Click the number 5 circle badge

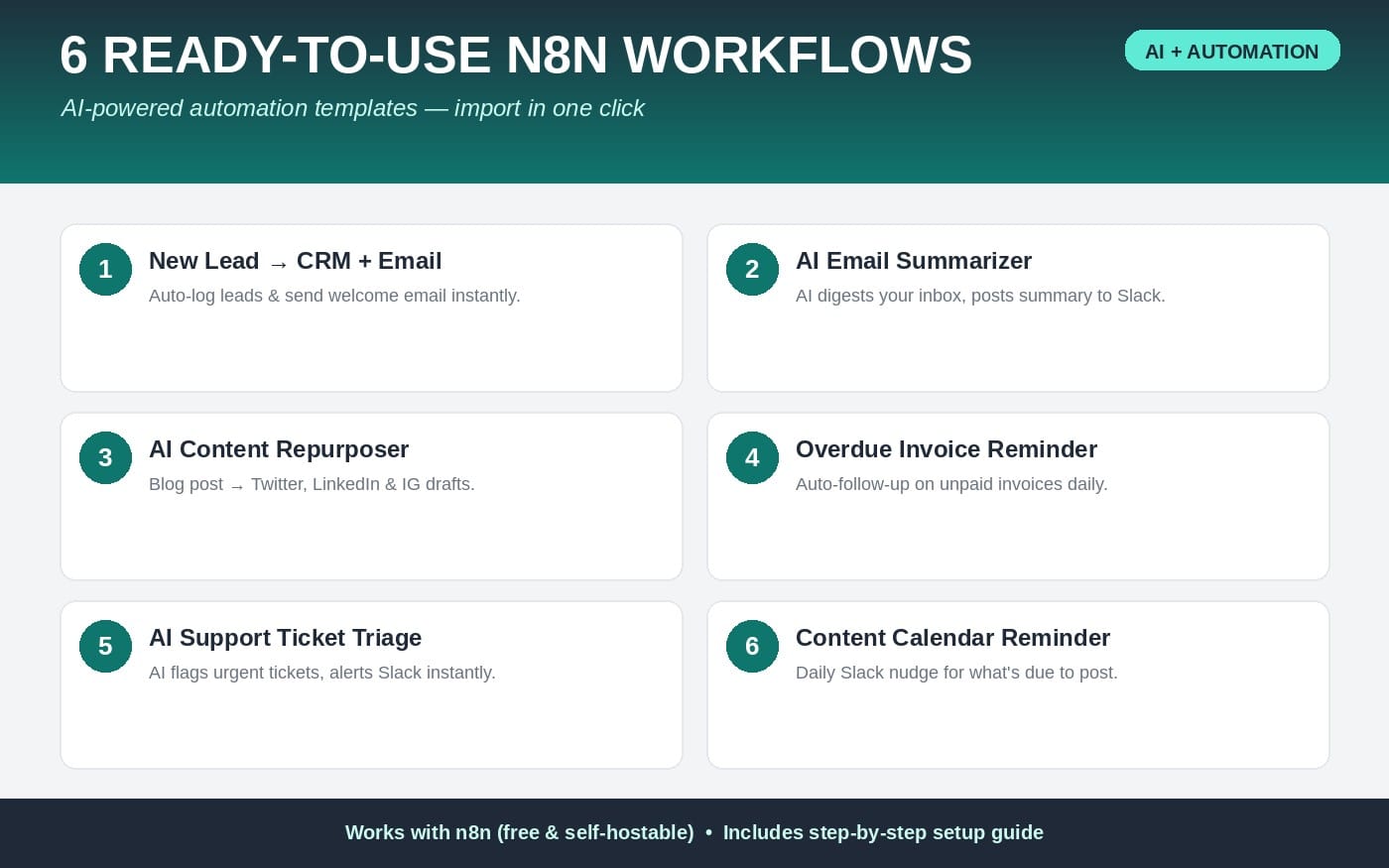105,646
